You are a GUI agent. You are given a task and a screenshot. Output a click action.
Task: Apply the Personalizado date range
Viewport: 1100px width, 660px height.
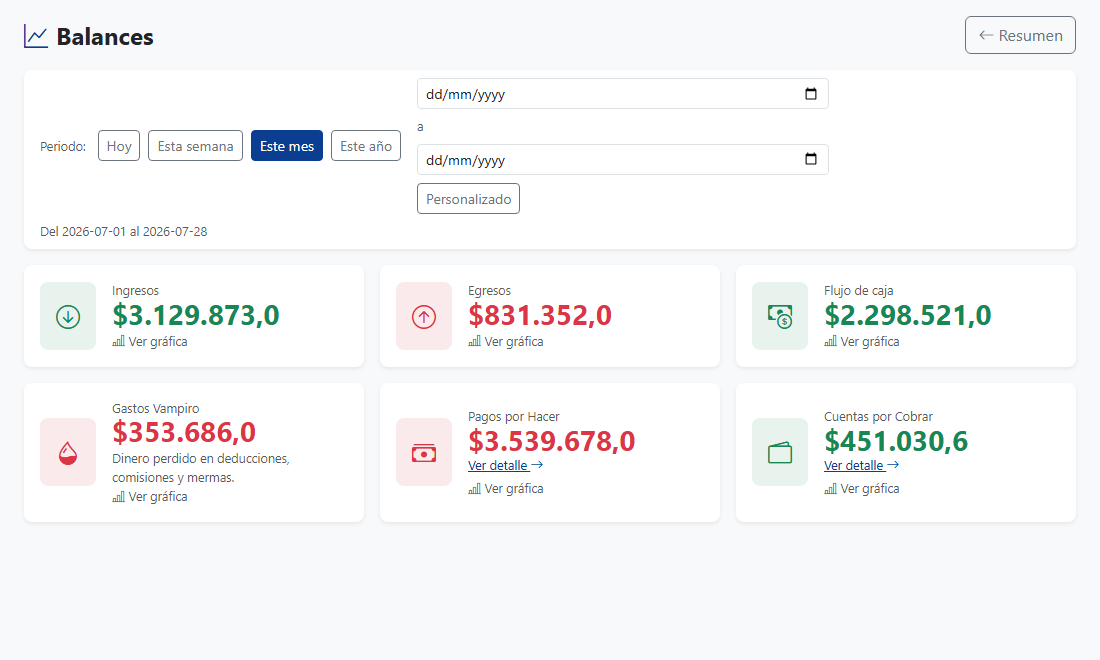click(x=468, y=198)
